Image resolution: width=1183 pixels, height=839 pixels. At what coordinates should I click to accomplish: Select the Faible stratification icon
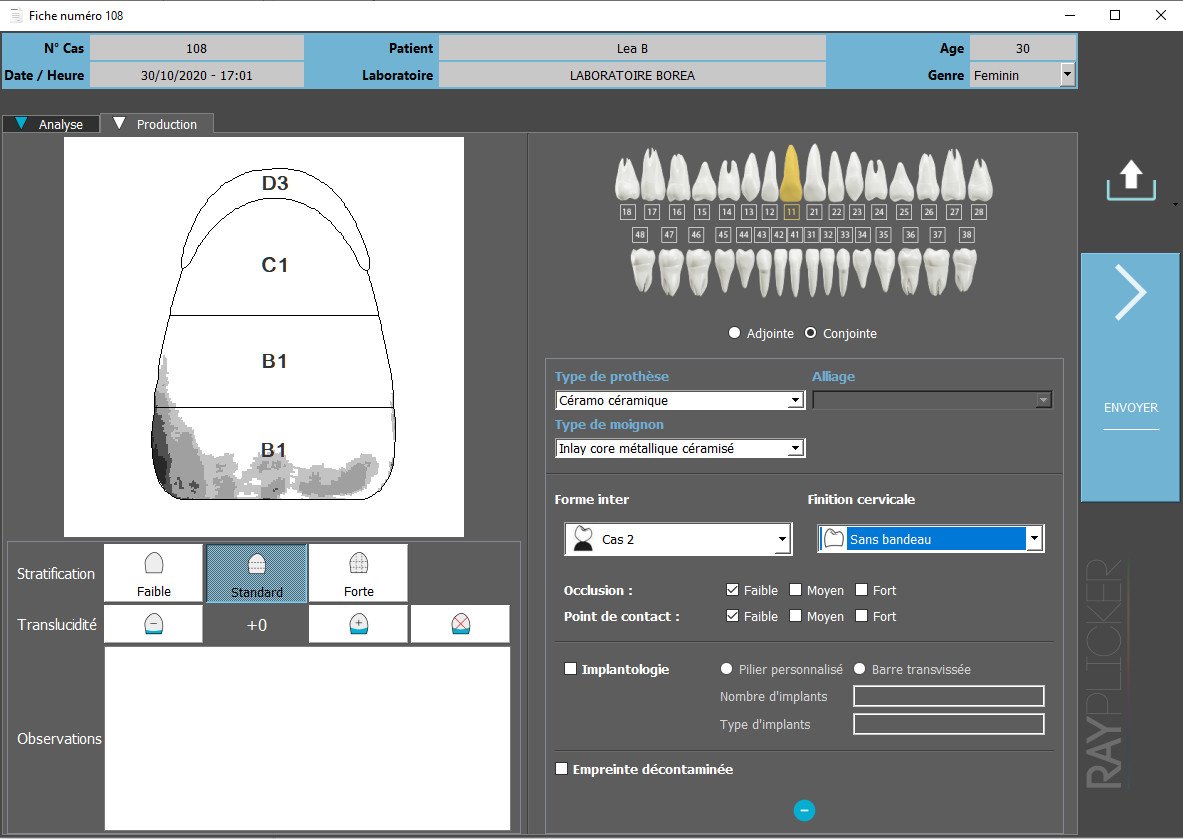pyautogui.click(x=154, y=573)
